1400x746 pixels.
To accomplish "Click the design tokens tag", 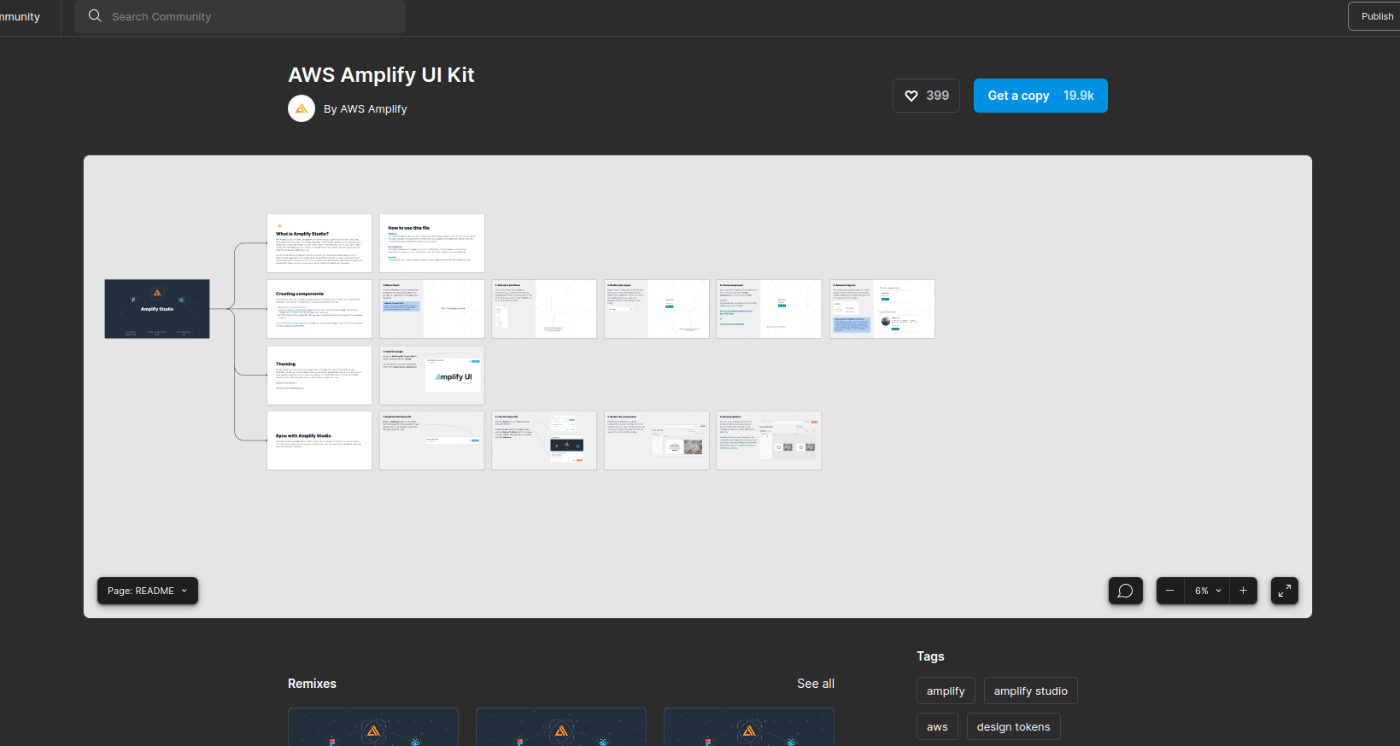I will tap(1014, 727).
